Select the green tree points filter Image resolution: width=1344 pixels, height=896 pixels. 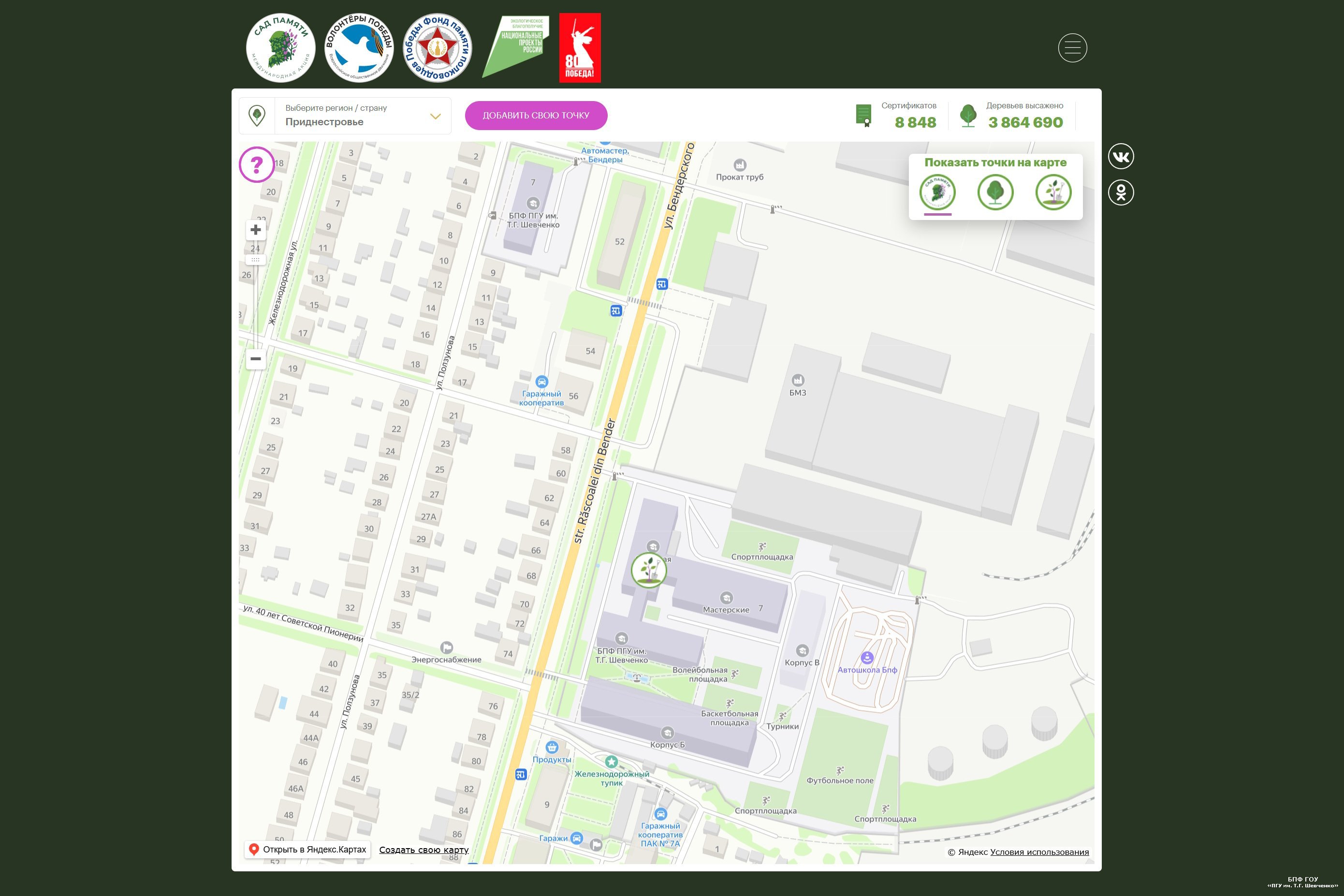(x=995, y=192)
